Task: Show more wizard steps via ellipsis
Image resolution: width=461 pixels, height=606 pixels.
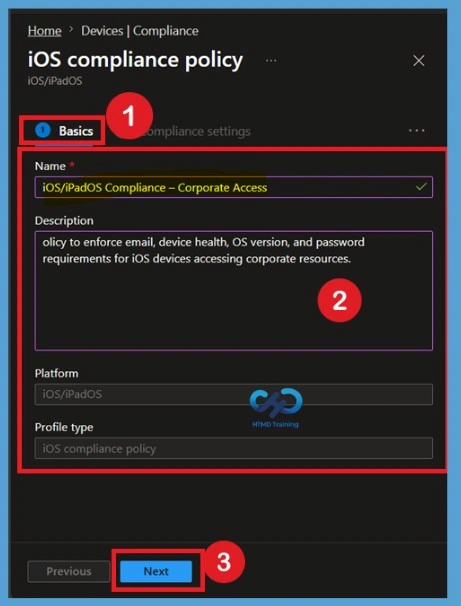Action: [417, 131]
